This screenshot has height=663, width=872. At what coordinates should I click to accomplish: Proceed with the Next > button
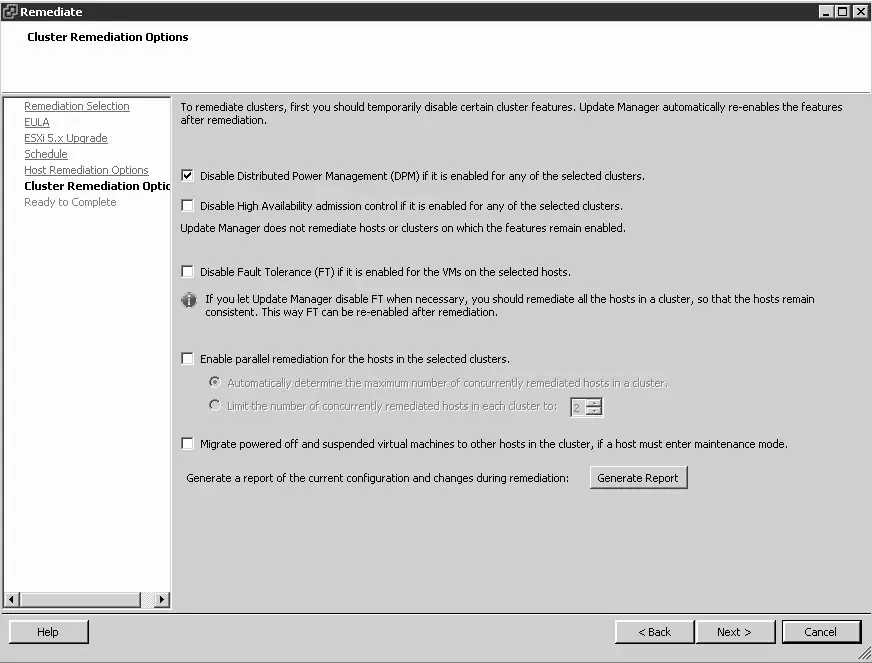pos(735,632)
